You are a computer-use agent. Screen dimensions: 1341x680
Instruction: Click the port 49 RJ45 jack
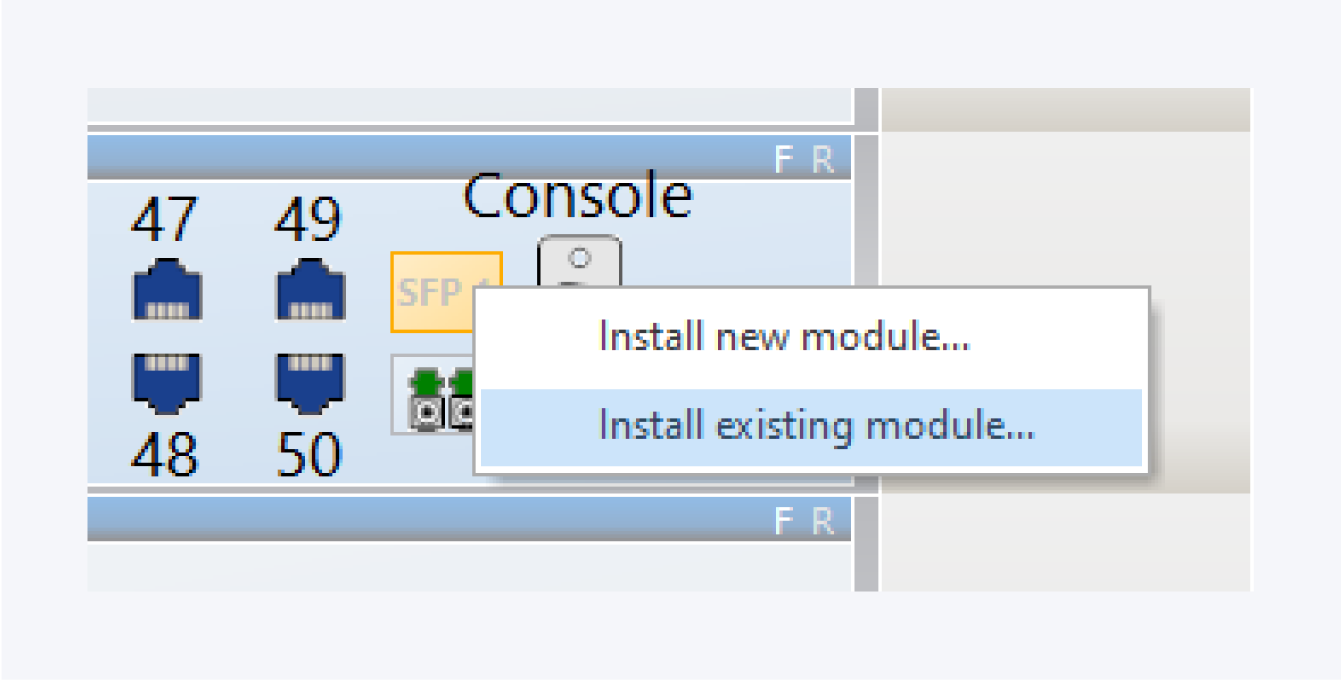coord(310,290)
